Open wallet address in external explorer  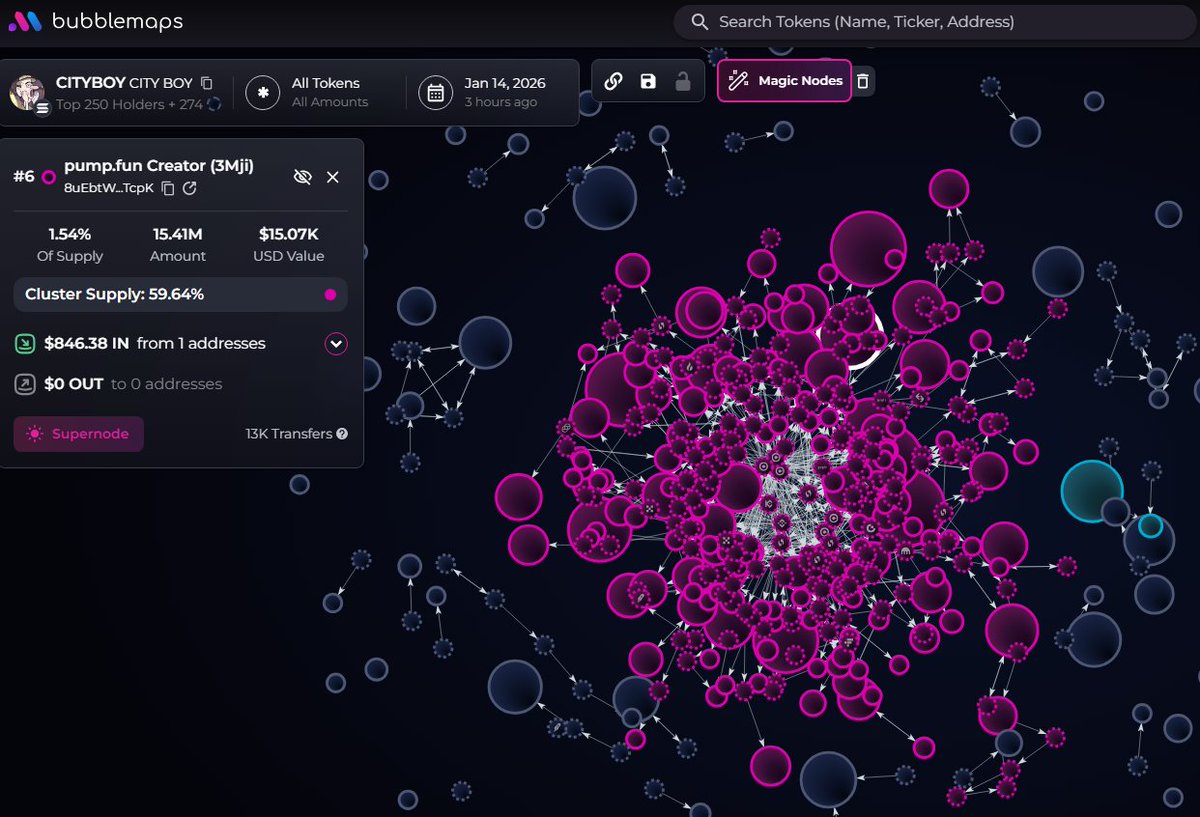(x=189, y=188)
